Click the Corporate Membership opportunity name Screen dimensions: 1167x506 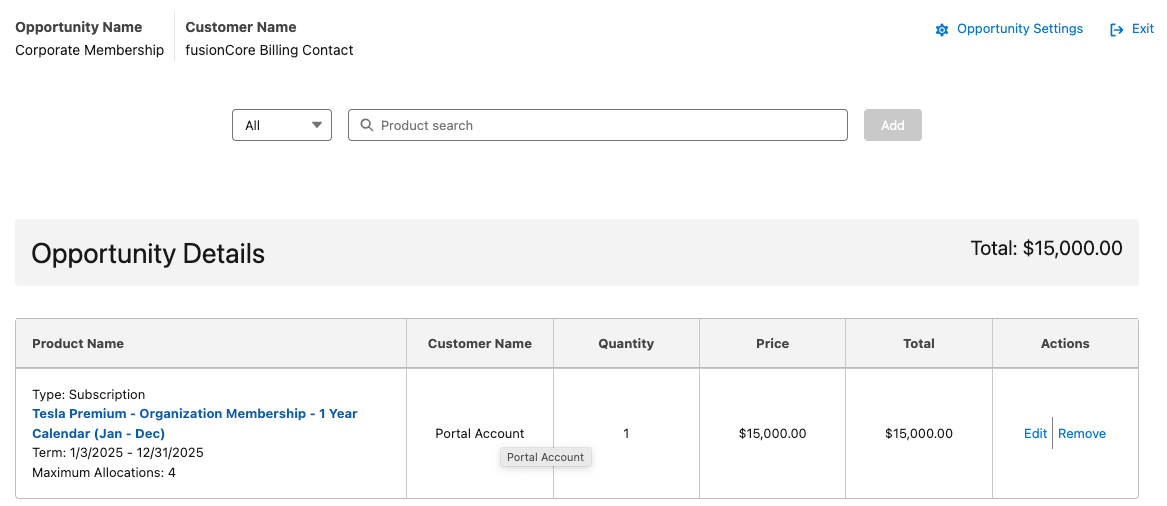(x=89, y=51)
